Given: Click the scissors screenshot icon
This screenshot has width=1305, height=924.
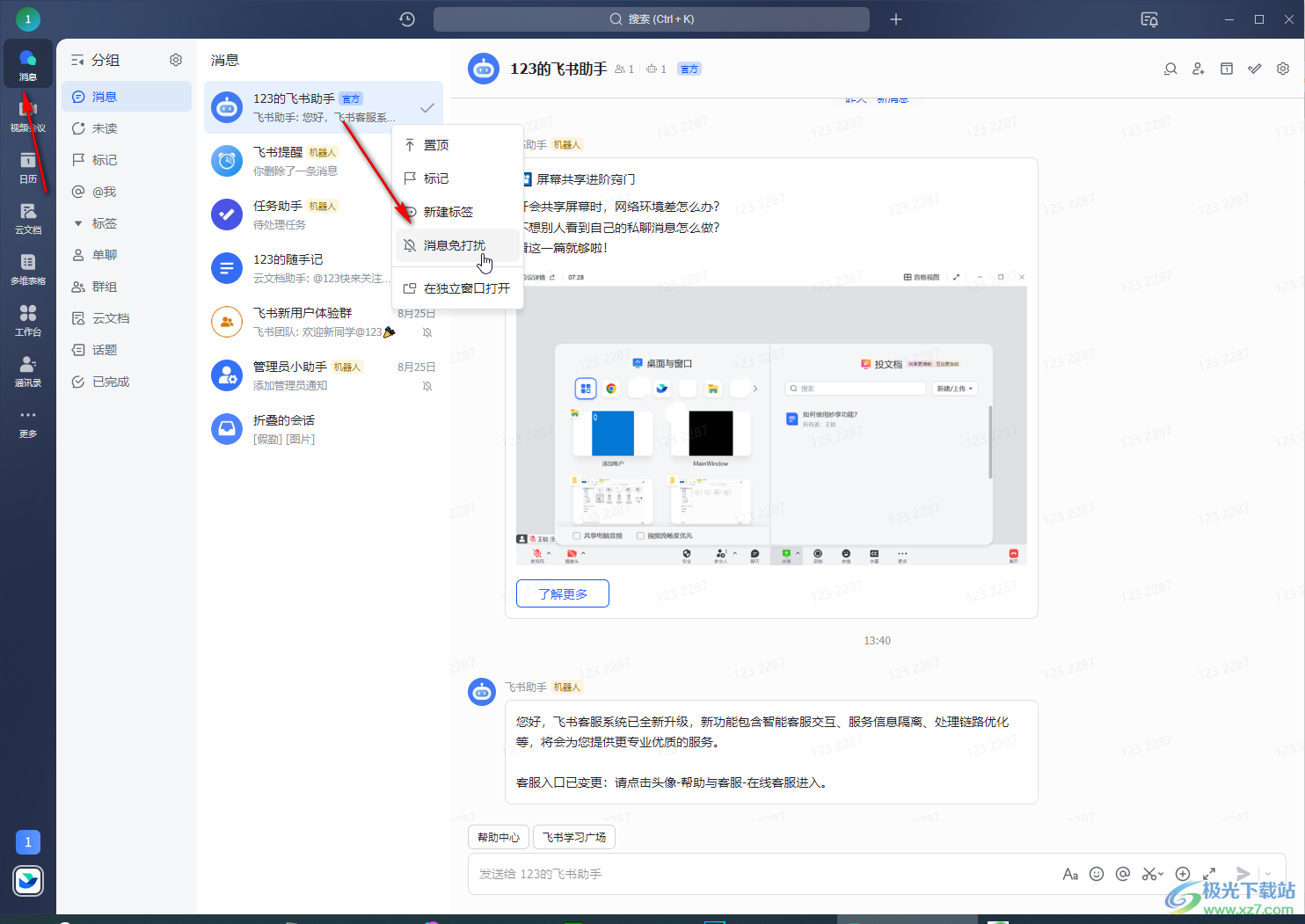Looking at the screenshot, I should coord(1148,874).
